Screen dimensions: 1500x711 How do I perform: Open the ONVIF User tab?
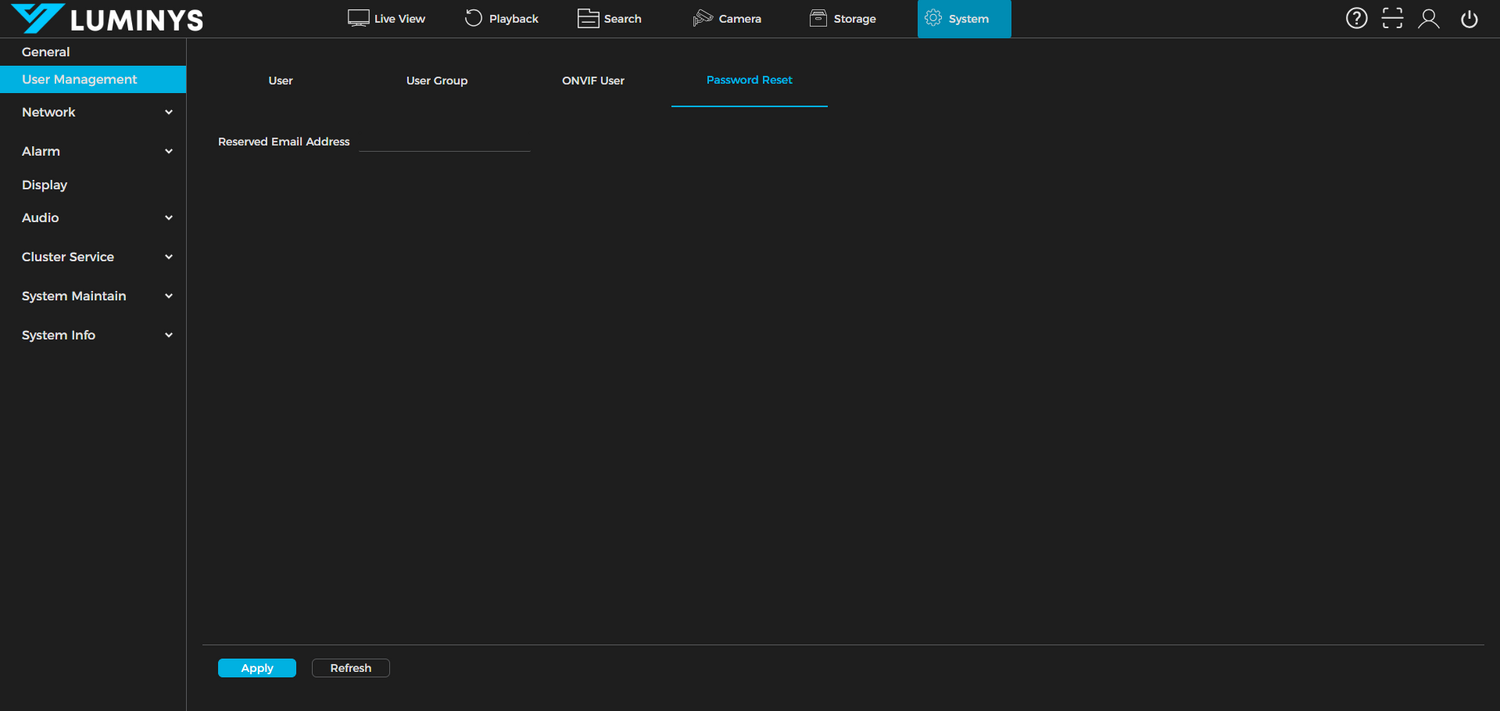tap(593, 80)
